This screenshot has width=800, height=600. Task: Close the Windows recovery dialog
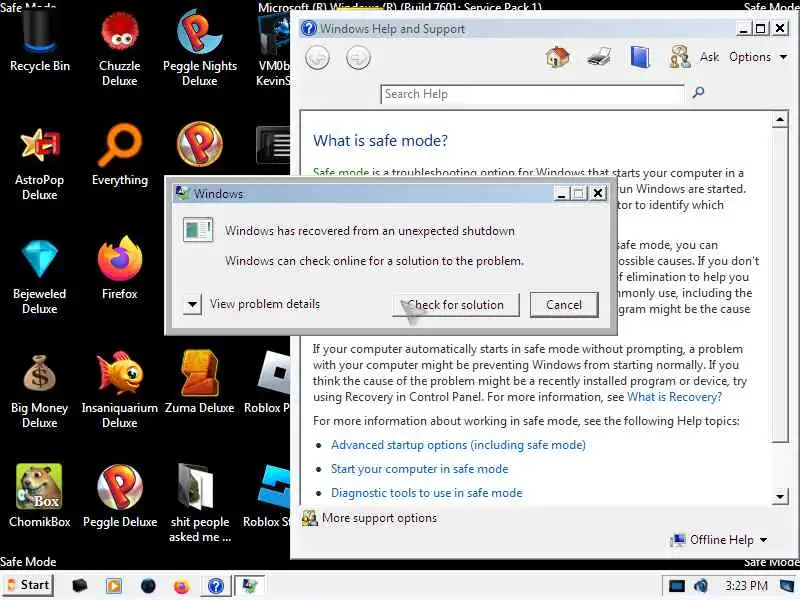598,193
